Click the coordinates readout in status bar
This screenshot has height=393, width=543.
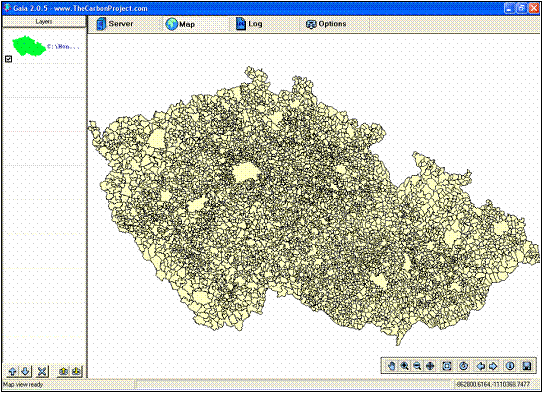coord(493,384)
